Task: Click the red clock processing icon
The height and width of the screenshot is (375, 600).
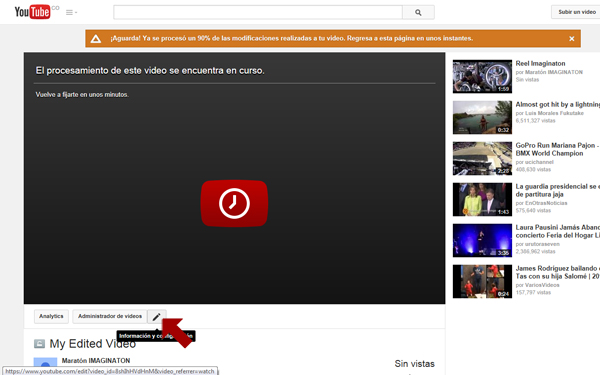Action: click(x=234, y=203)
